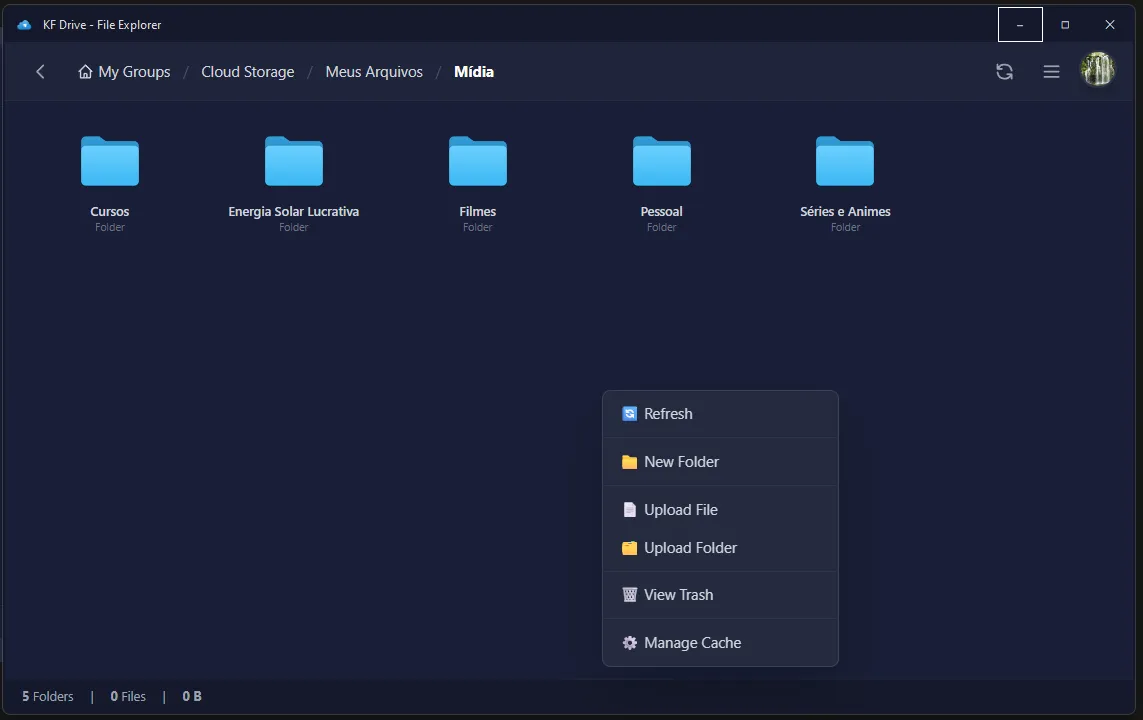This screenshot has width=1143, height=720.
Task: Select the Filmes folder icon
Action: 477,162
